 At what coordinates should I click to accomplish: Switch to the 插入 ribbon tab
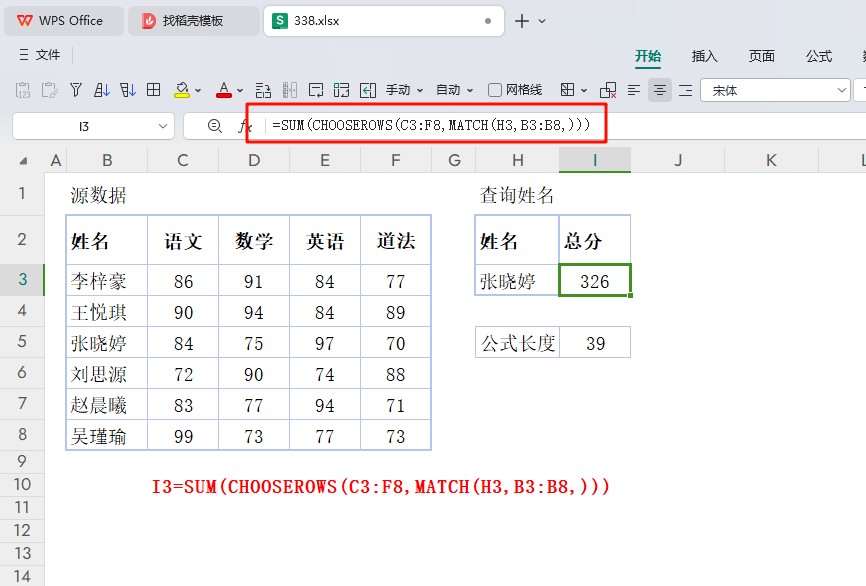[x=705, y=56]
